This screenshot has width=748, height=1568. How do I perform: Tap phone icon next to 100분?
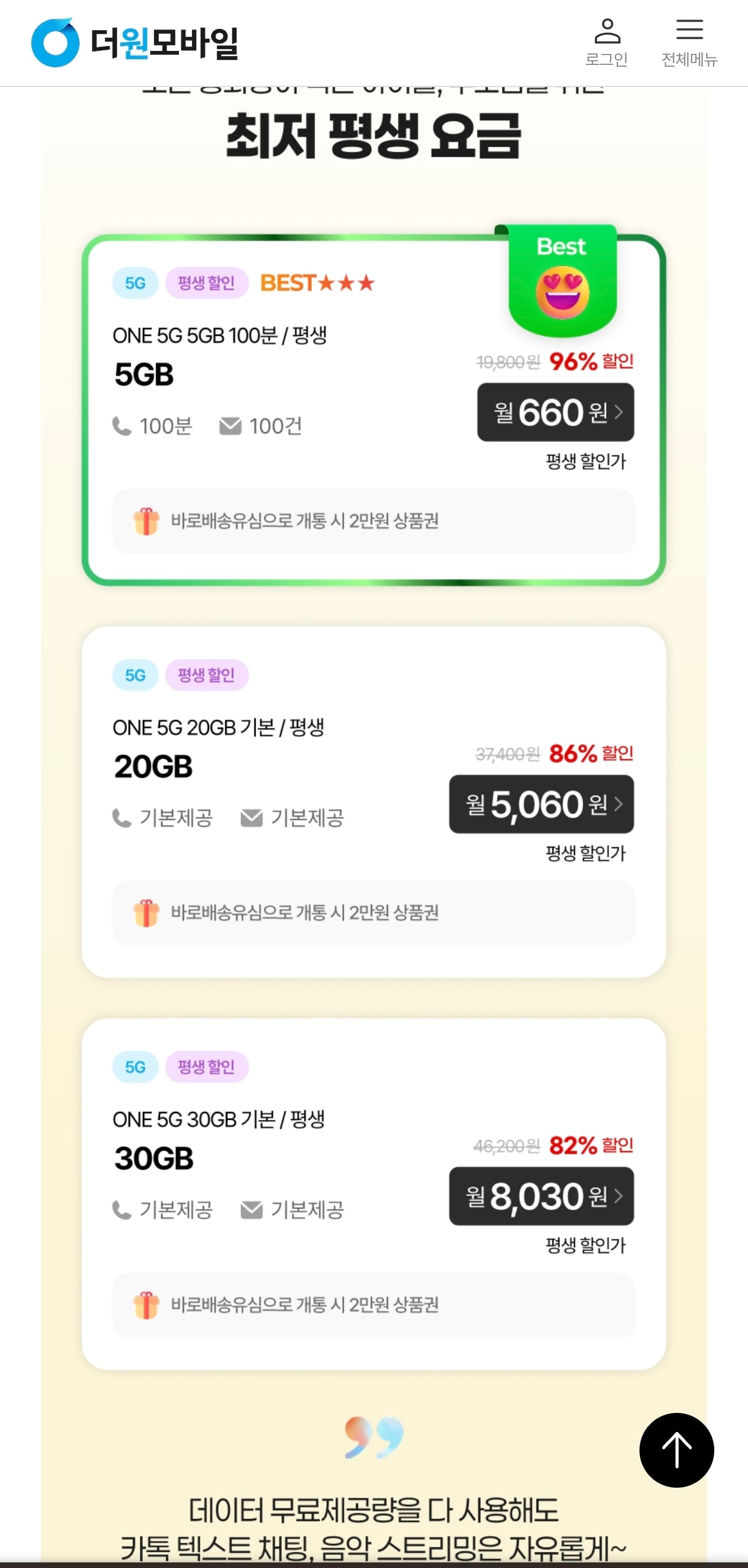tap(121, 426)
